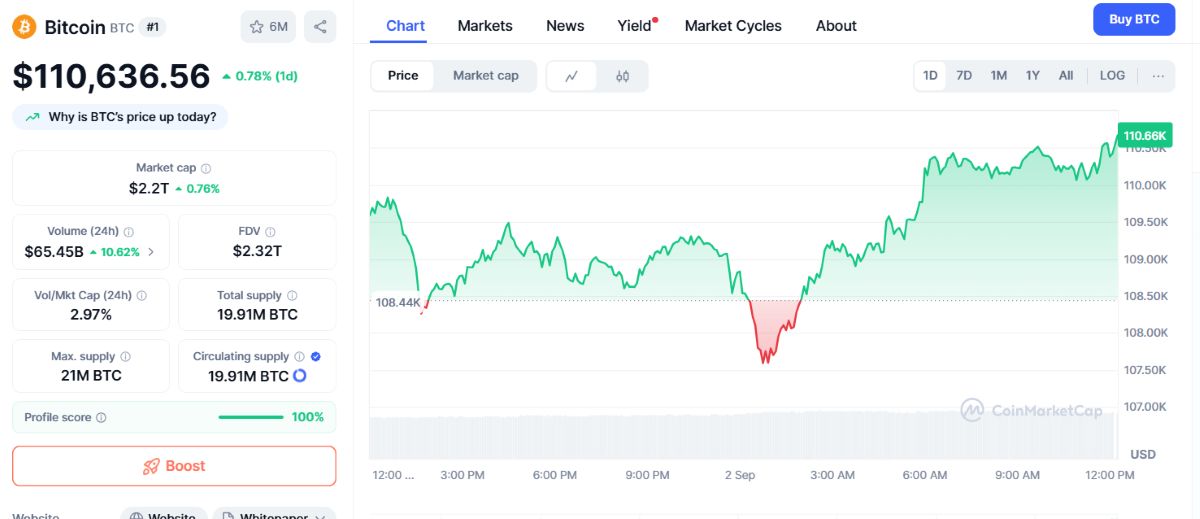Set chart range to 1D
This screenshot has height=519, width=1200.
click(930, 76)
